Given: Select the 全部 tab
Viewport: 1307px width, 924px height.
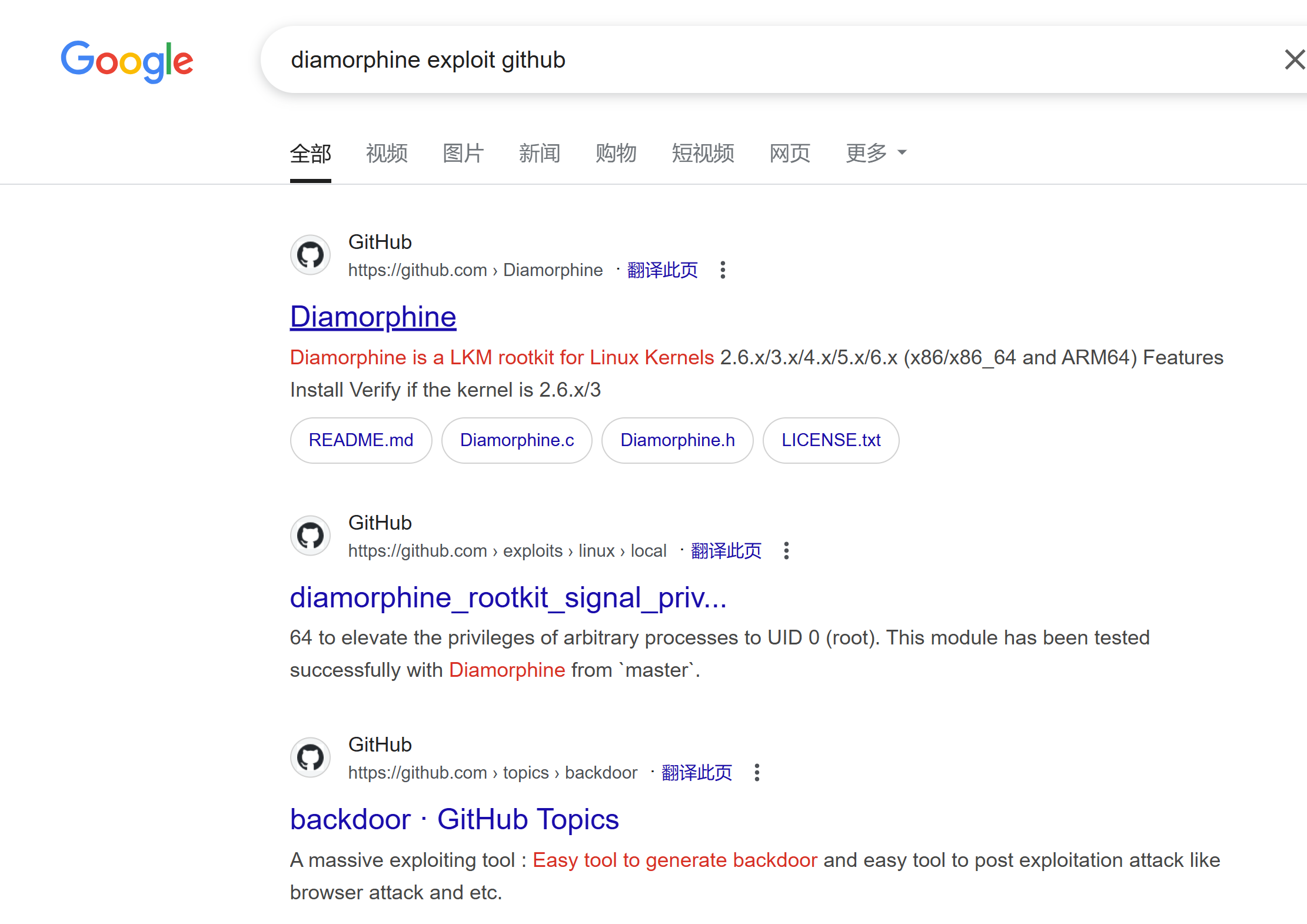Looking at the screenshot, I should click(x=311, y=154).
